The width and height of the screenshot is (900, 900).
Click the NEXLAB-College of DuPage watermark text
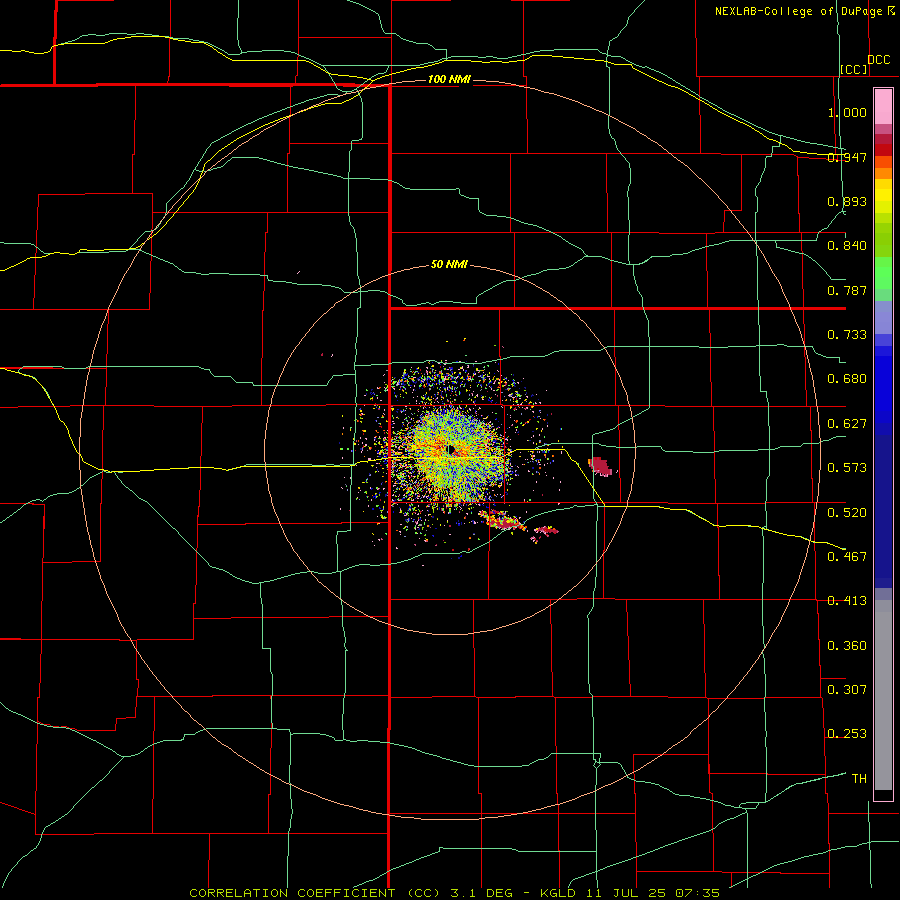(x=804, y=11)
